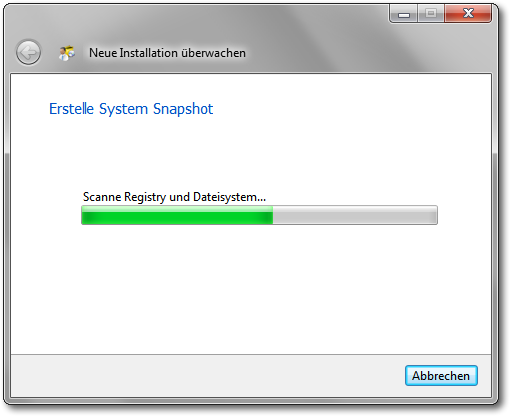Click the far right end of the progress bar
Viewport: 510px width, 416px height.
click(x=435, y=215)
